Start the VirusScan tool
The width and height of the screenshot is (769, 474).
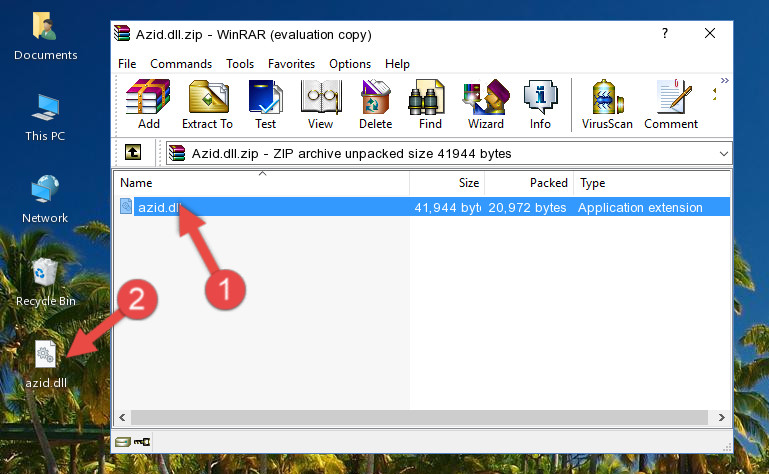607,105
